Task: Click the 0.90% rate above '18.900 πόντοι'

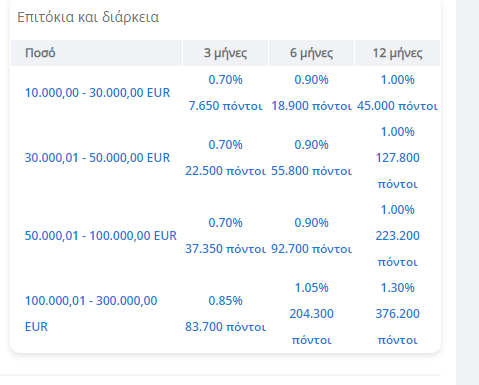Action: (311, 80)
